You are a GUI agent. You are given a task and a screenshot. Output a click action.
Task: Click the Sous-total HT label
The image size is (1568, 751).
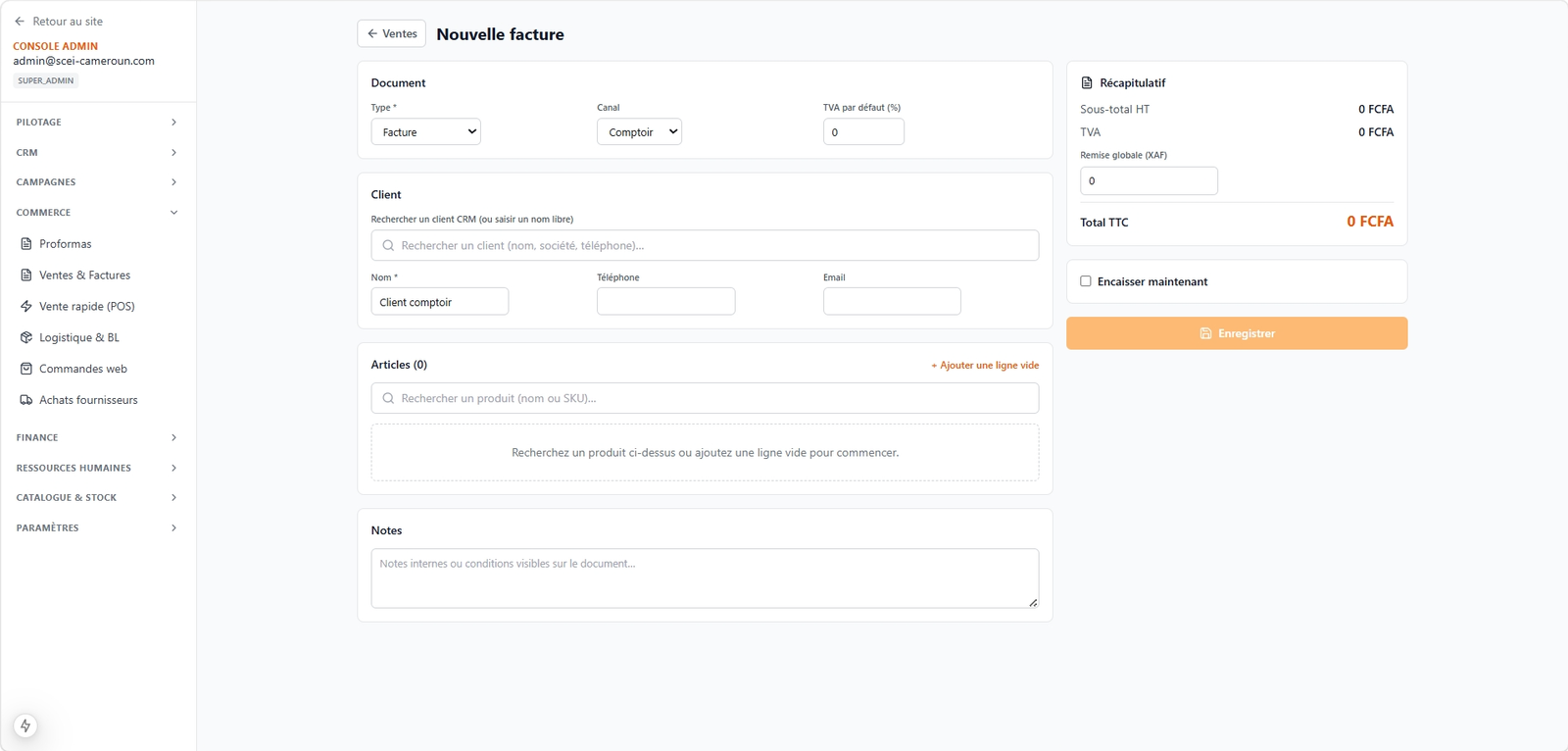(x=1114, y=109)
